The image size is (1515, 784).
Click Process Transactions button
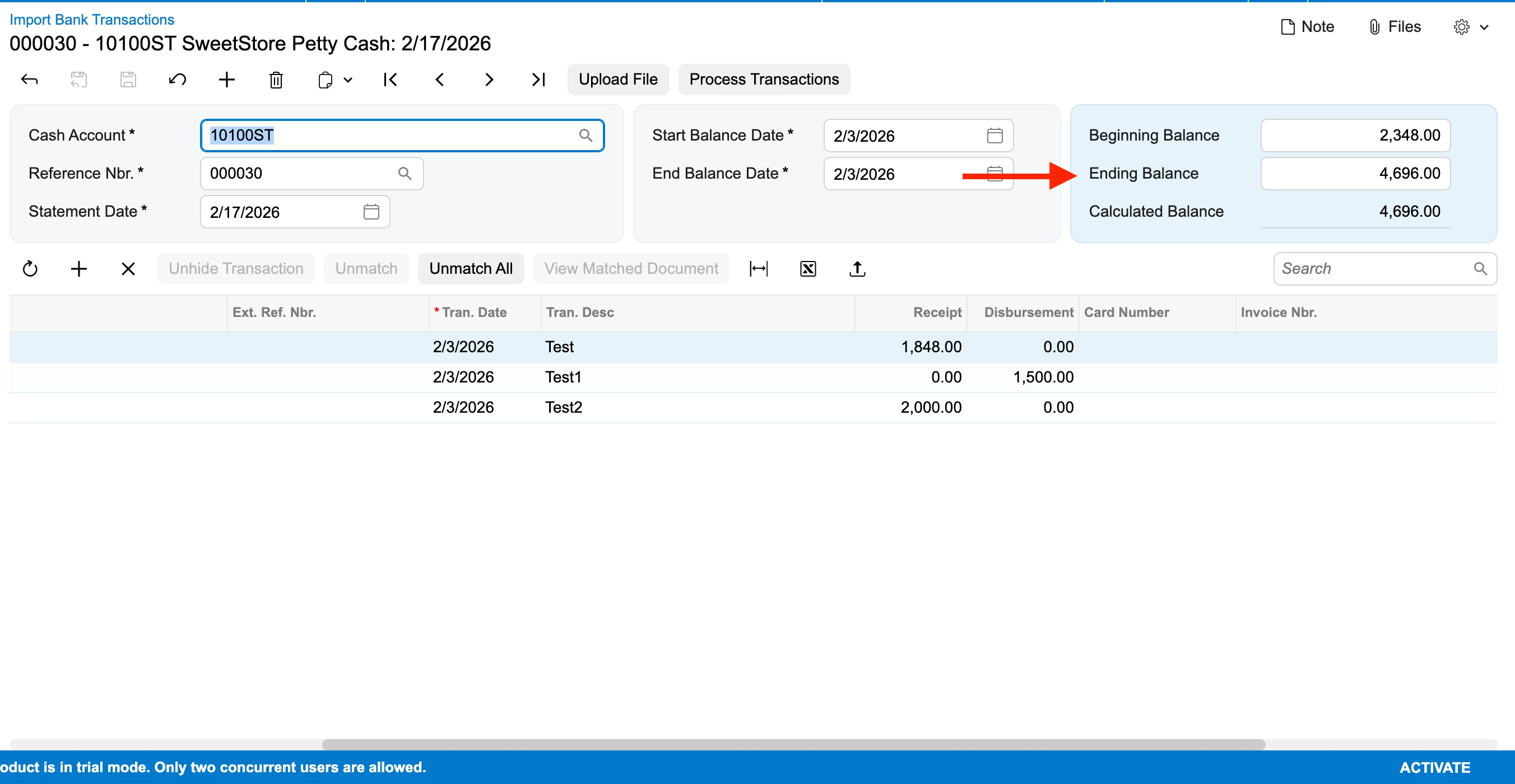763,80
